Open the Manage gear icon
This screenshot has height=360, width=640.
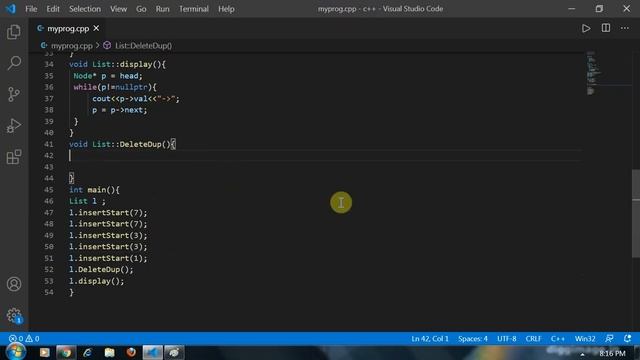tap(14, 316)
